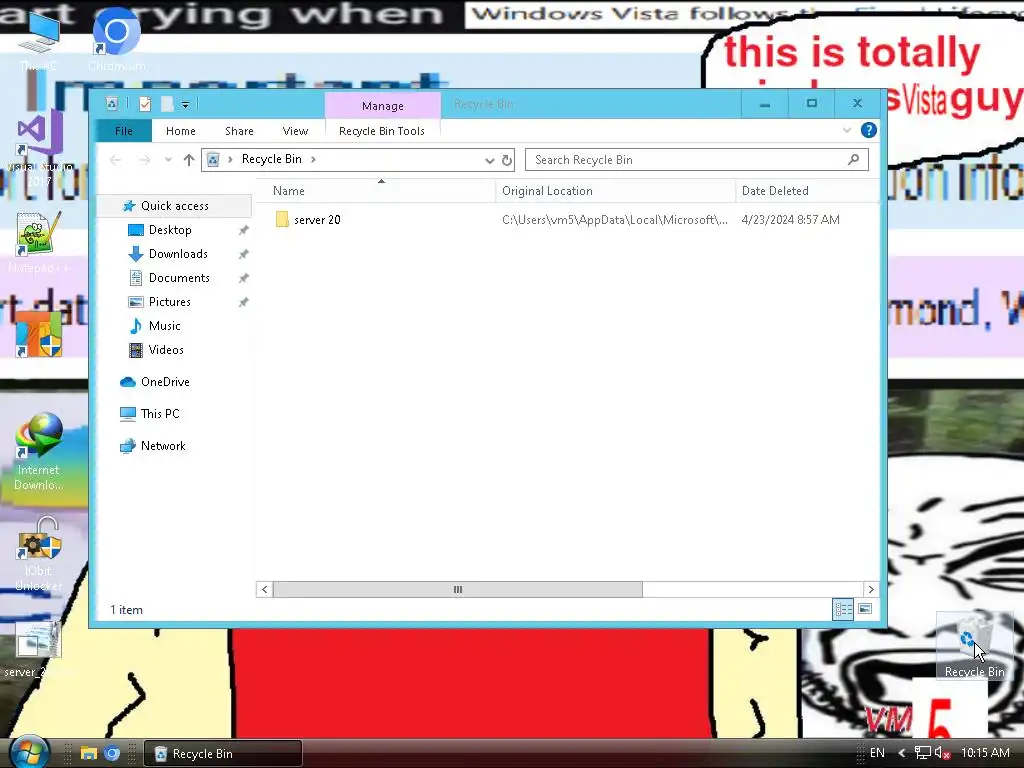The width and height of the screenshot is (1024, 768).
Task: Unpin Pictures using its pin icon
Action: [243, 302]
